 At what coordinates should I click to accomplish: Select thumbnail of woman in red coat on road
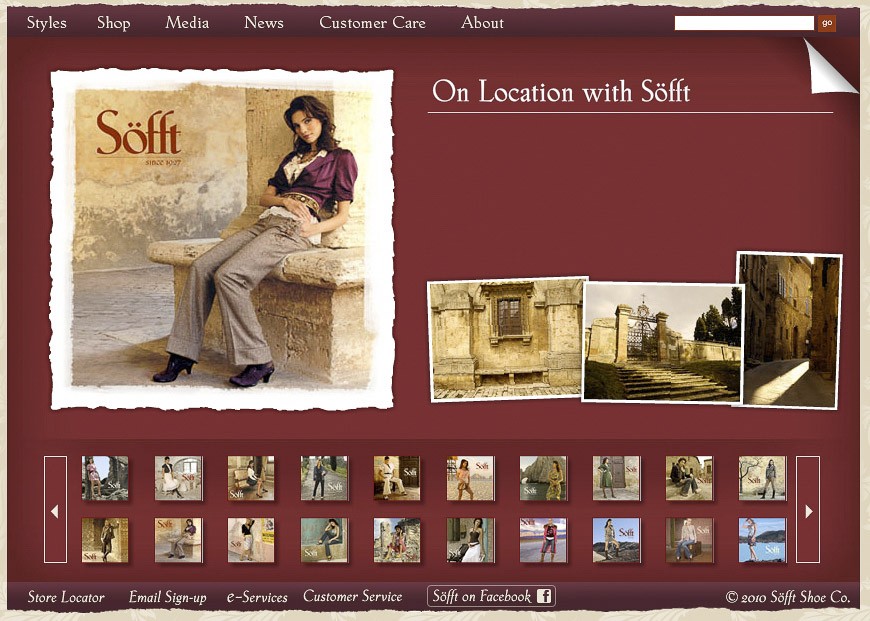click(x=543, y=540)
